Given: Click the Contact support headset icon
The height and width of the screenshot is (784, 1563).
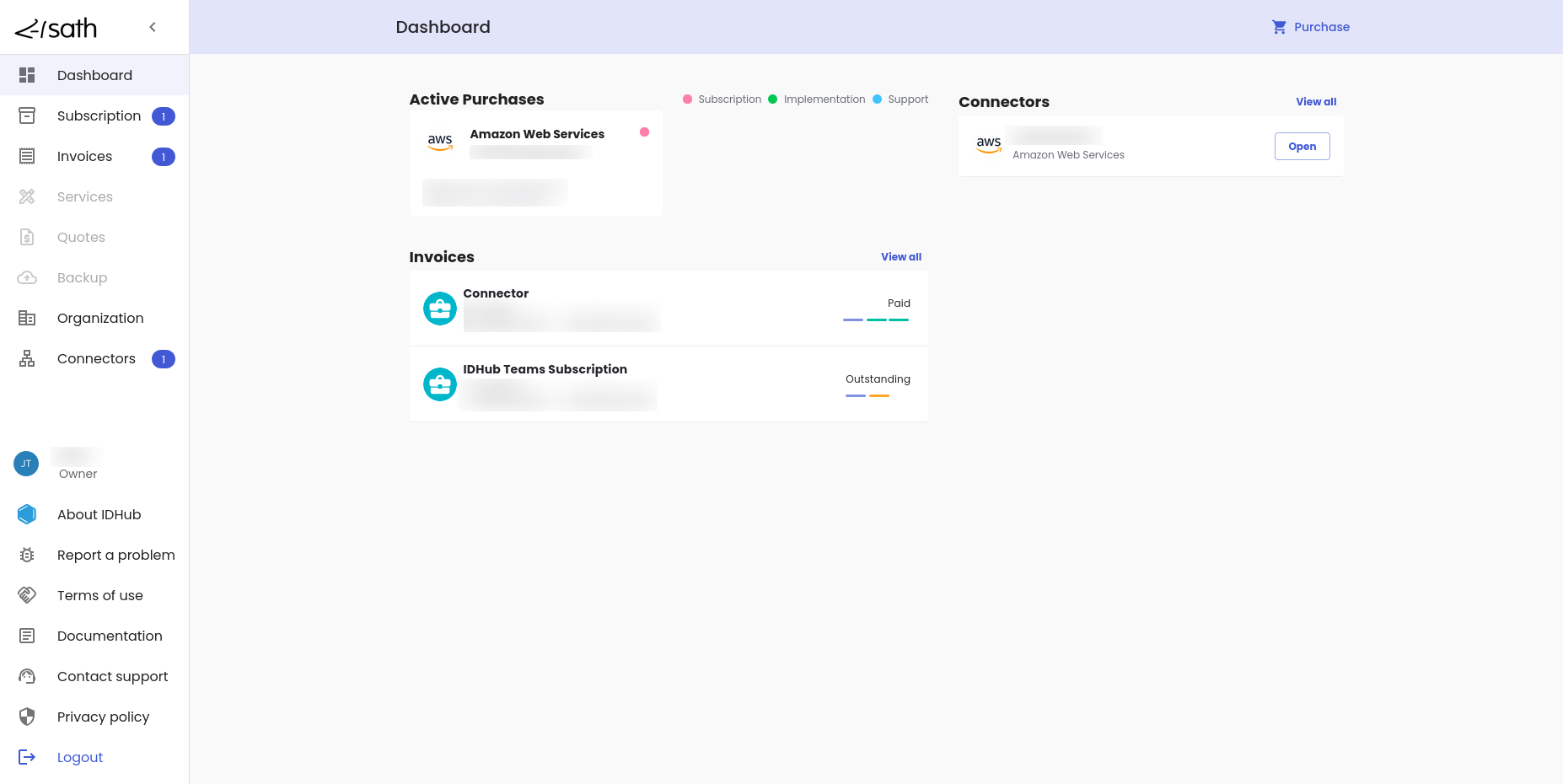Looking at the screenshot, I should (27, 676).
